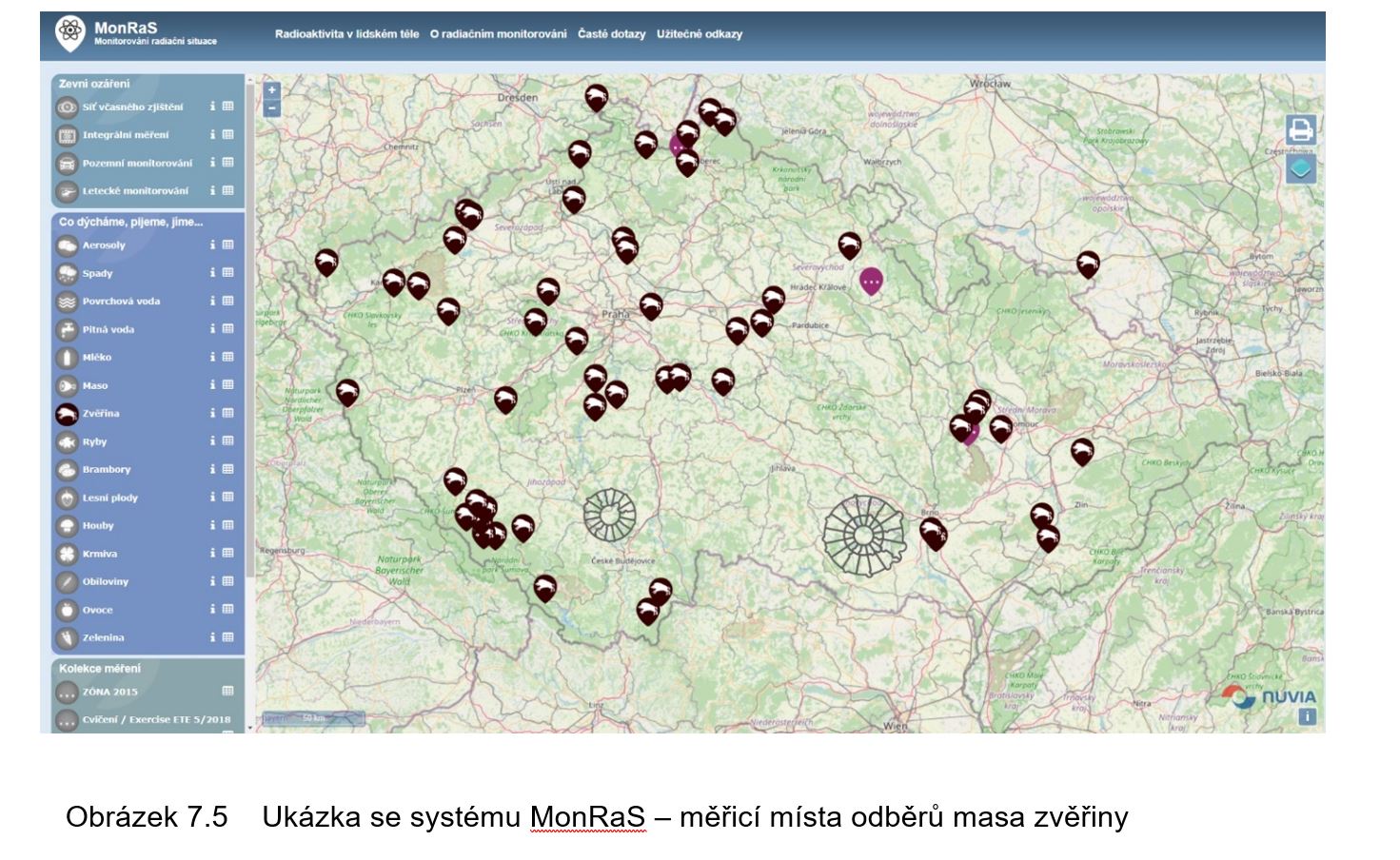The height and width of the screenshot is (860, 1400).
Task: Open info for Houby layer
Action: coord(212,525)
